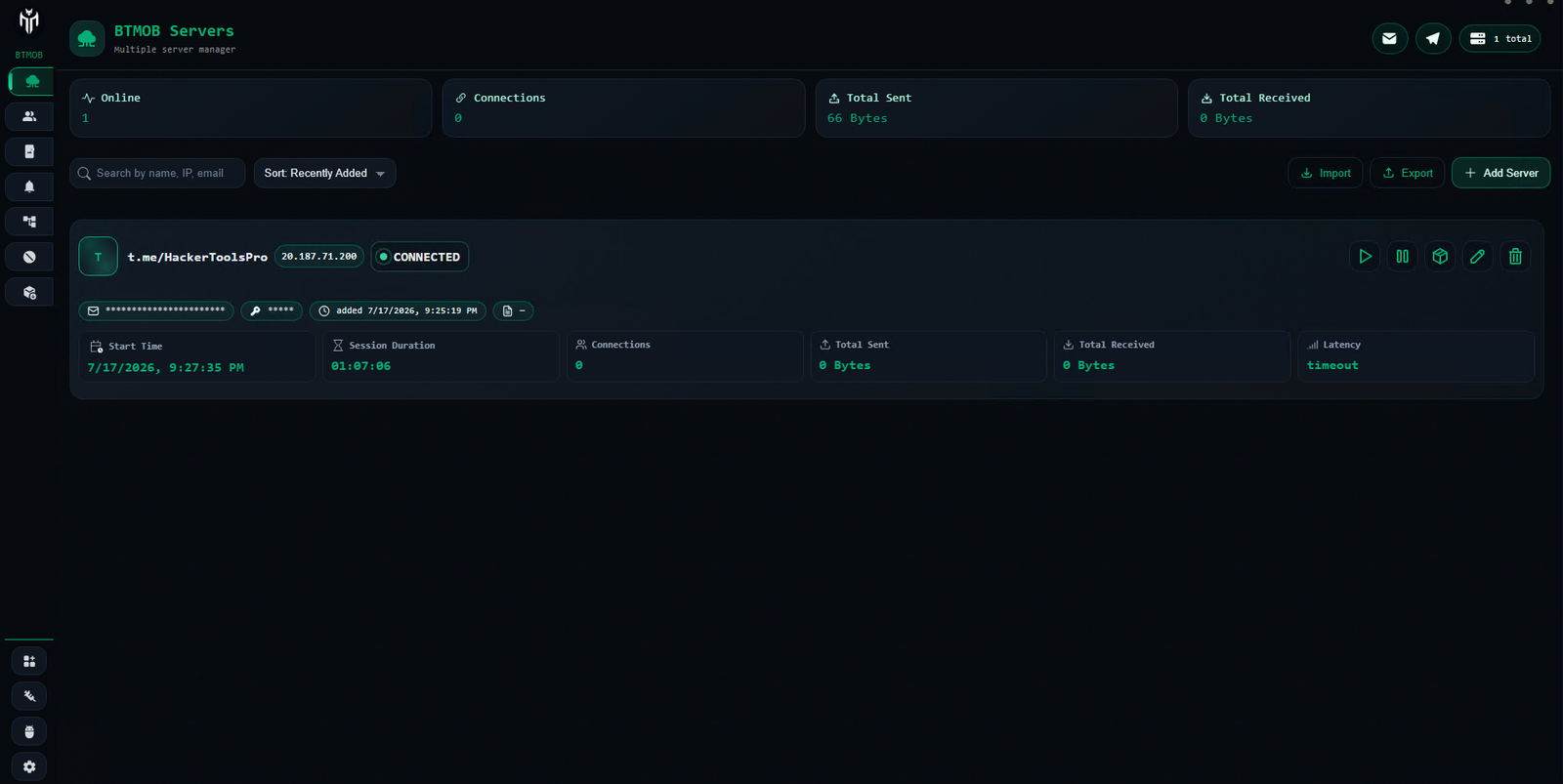The image size is (1563, 784).
Task: Open the package-with-plus sidebar icon
Action: point(29,292)
